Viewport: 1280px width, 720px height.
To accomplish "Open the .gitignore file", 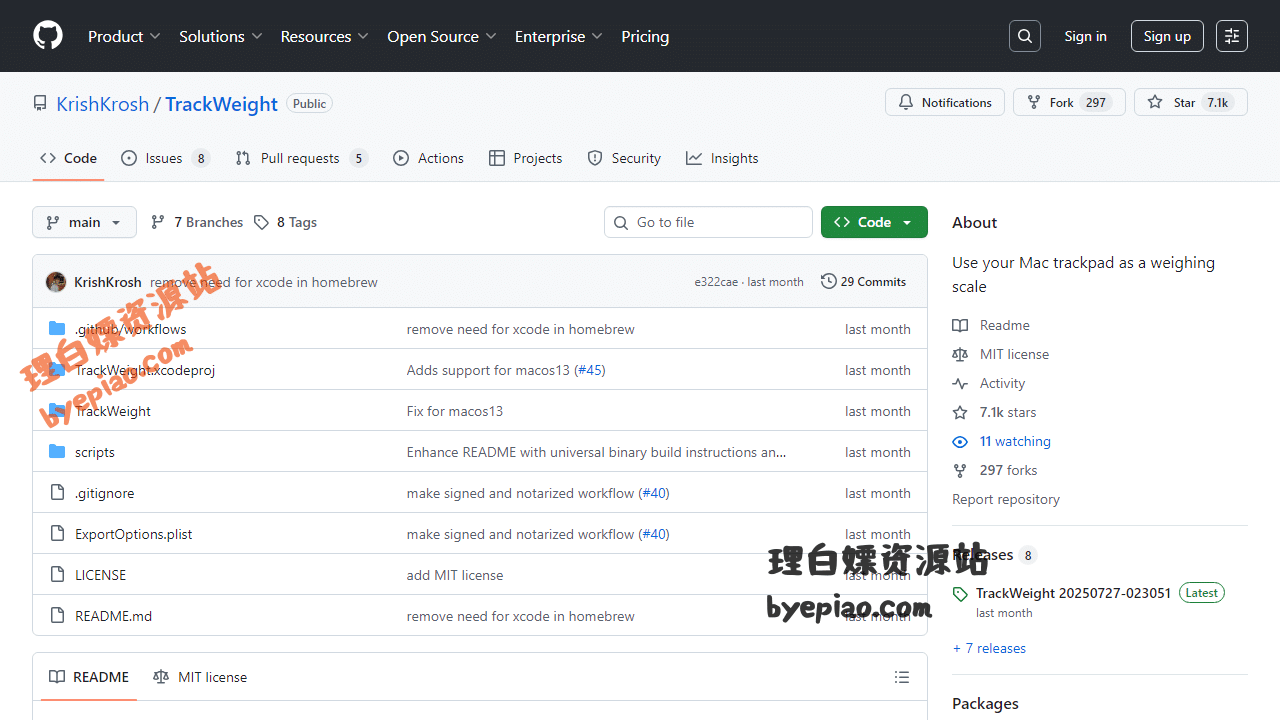I will [x=104, y=493].
